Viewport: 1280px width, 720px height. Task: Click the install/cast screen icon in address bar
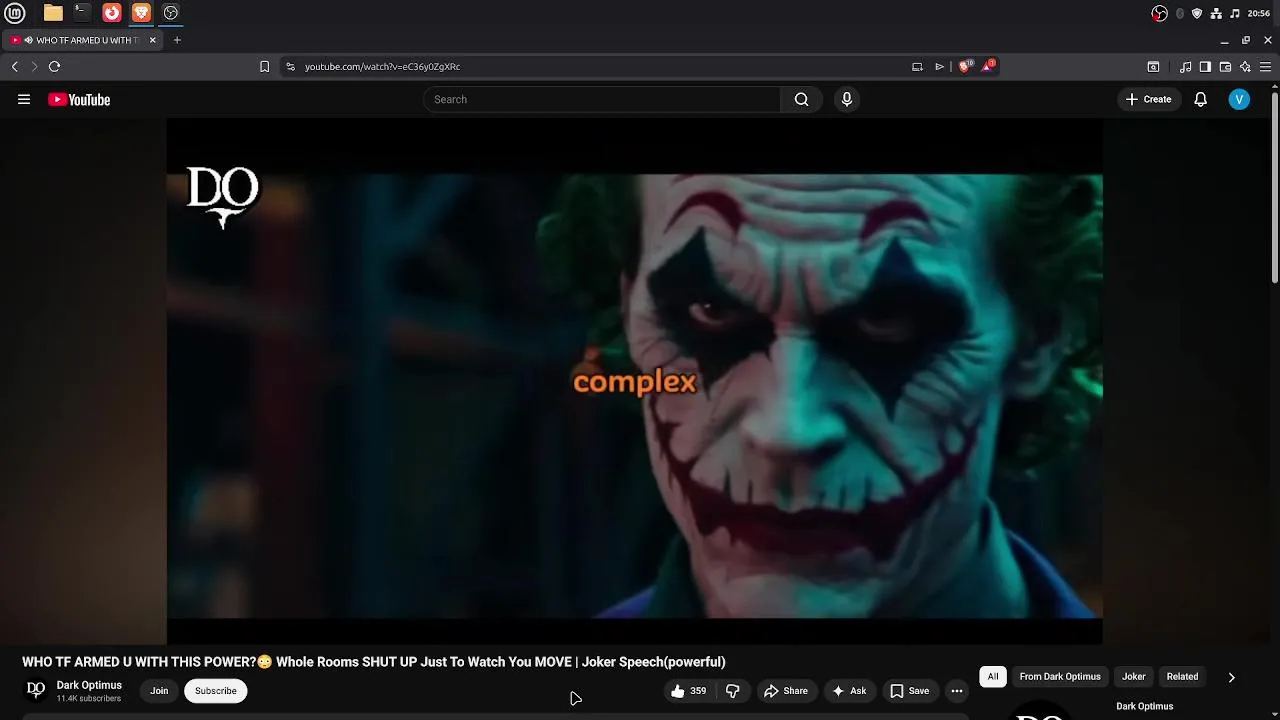click(x=917, y=66)
